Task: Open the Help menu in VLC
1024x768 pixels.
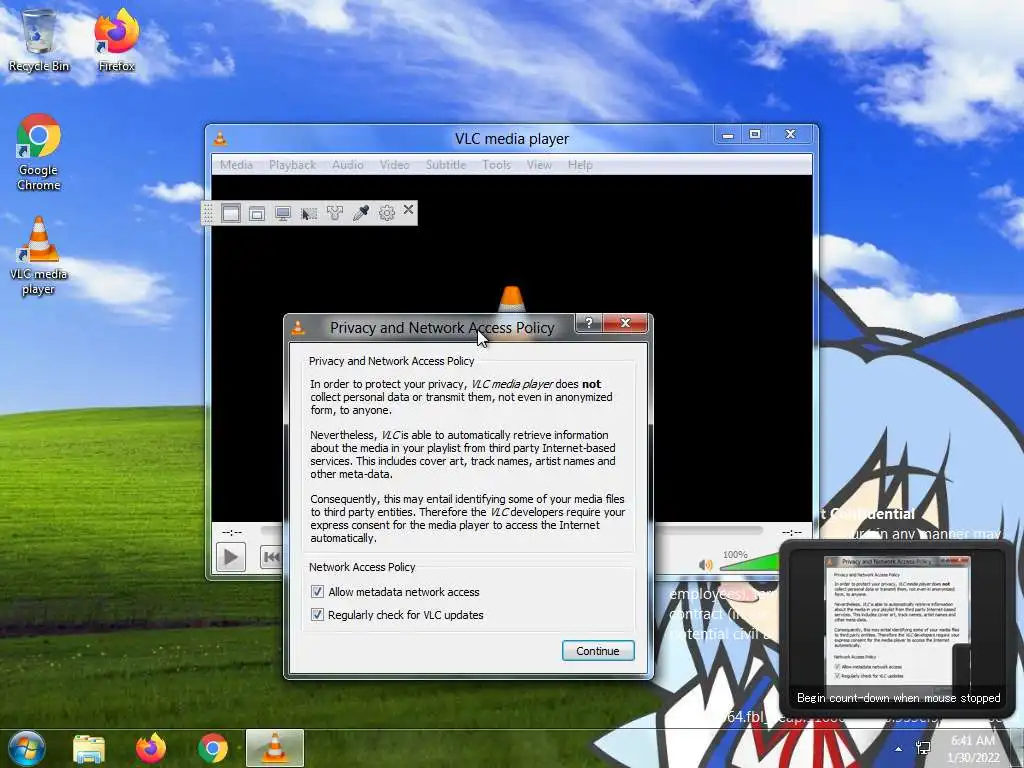Action: [580, 165]
